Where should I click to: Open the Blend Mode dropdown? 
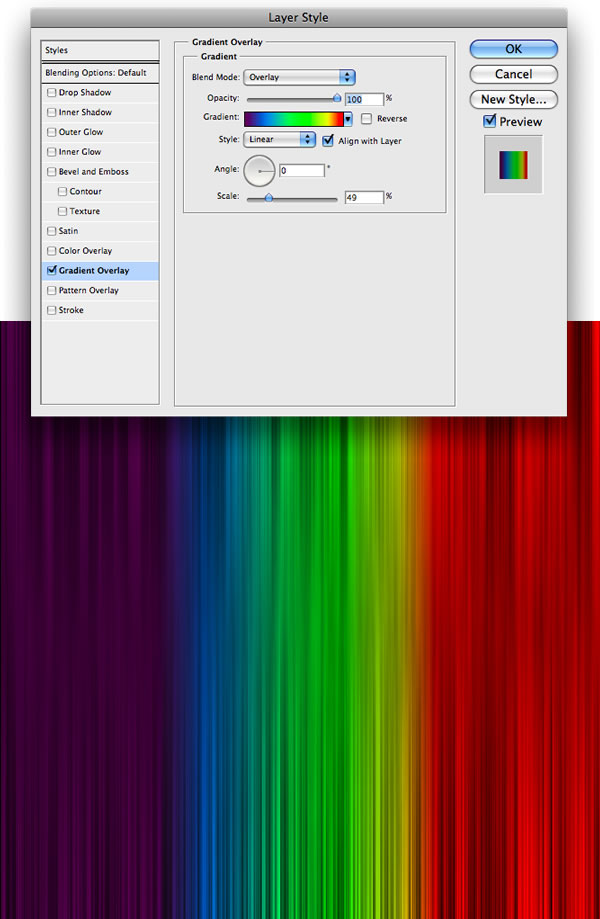click(299, 77)
